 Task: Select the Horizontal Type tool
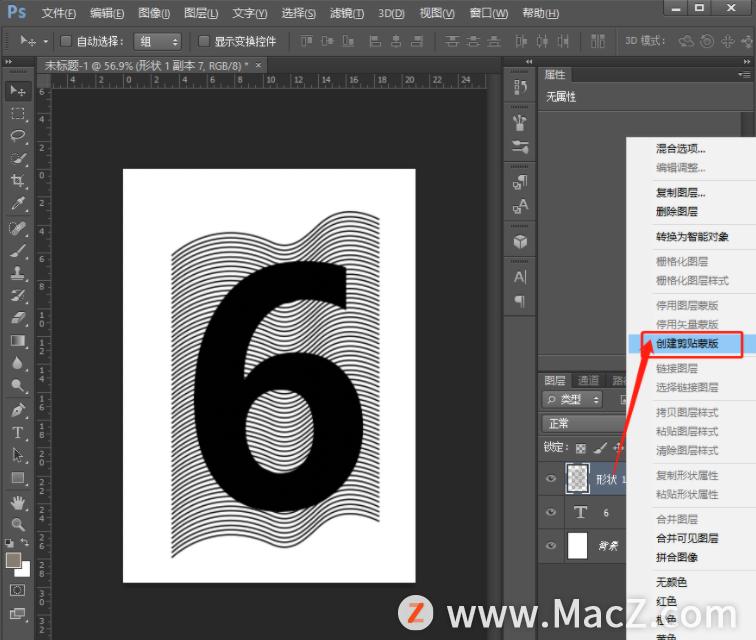pyautogui.click(x=18, y=433)
